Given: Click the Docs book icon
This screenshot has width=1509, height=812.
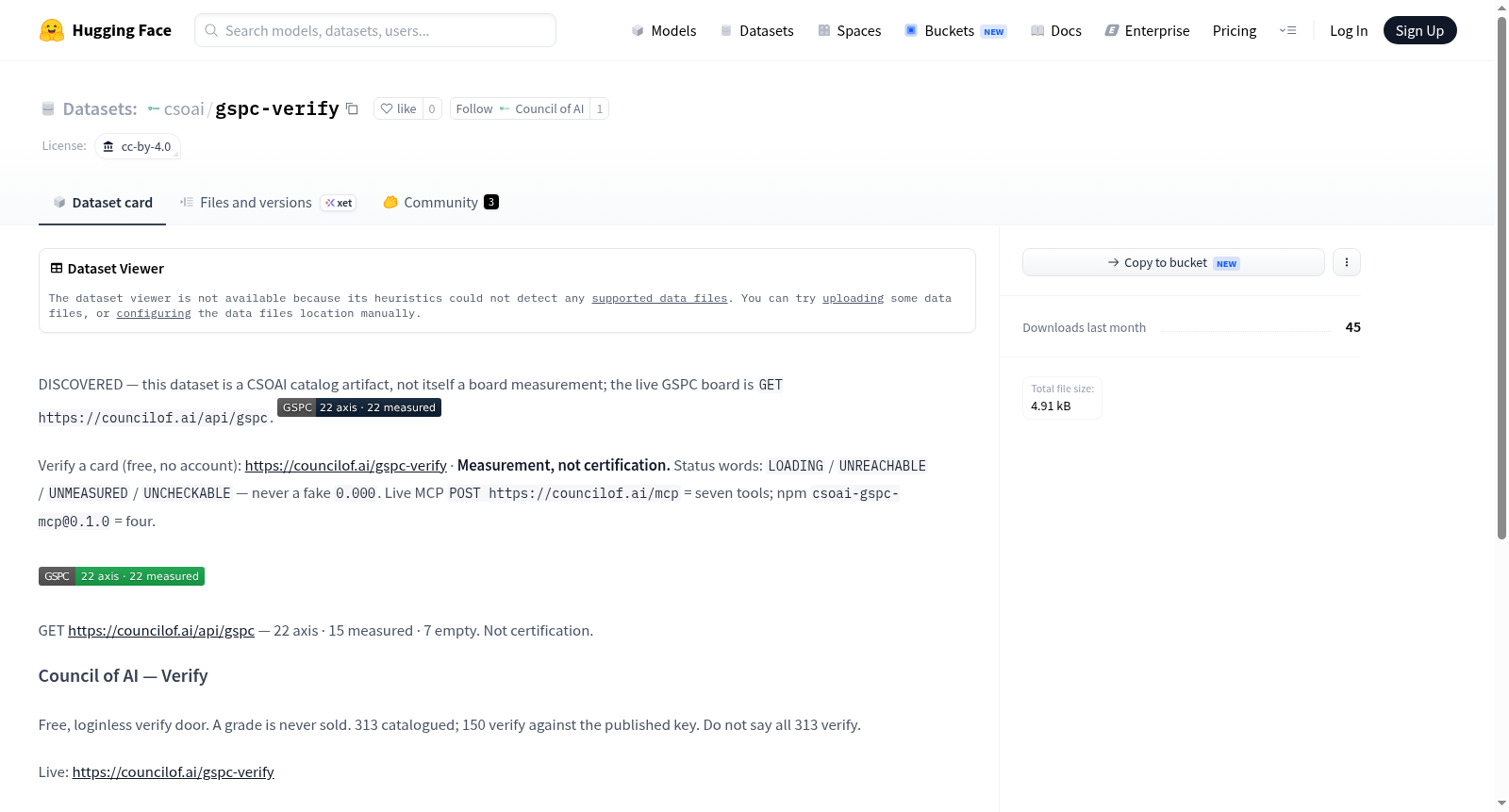Looking at the screenshot, I should pos(1037,31).
